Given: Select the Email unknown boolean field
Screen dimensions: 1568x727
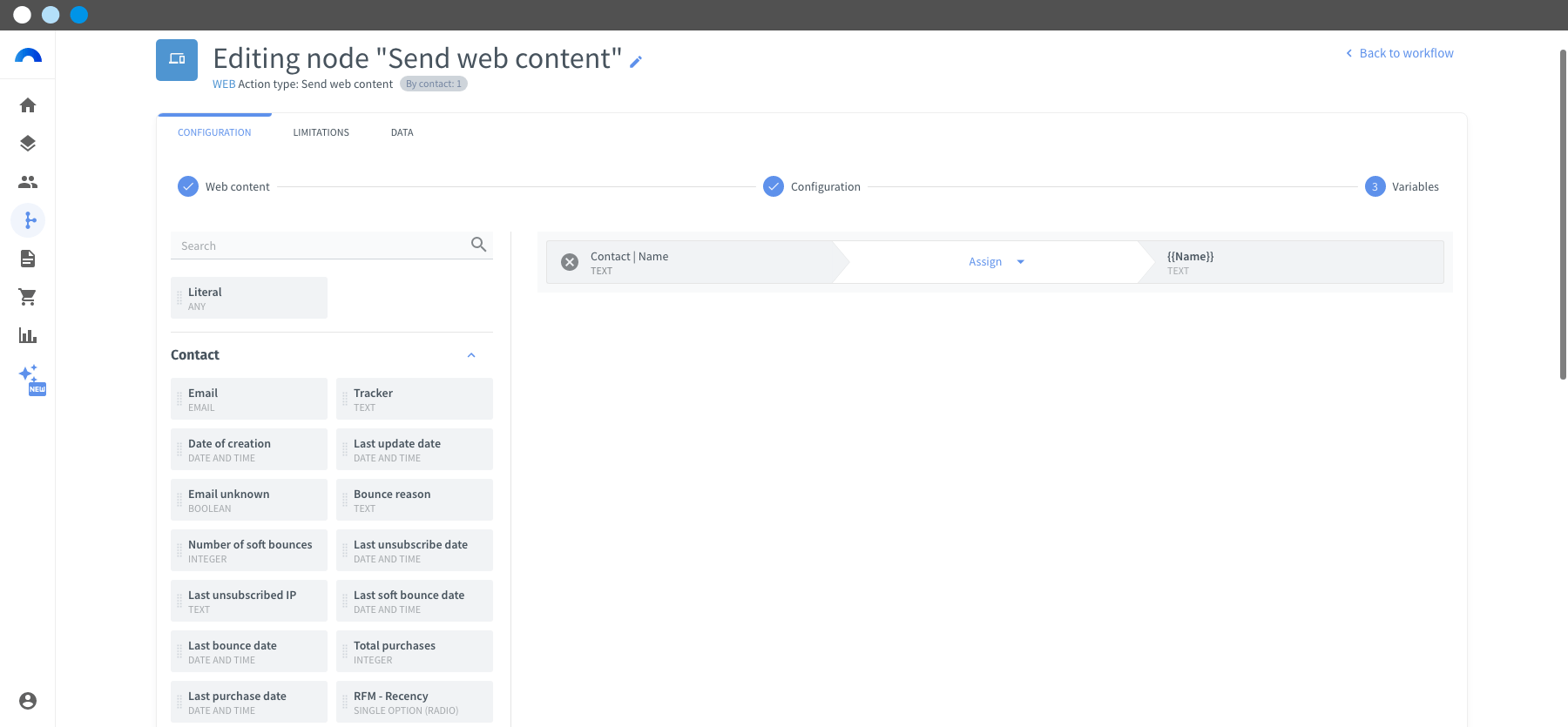Looking at the screenshot, I should click(249, 500).
